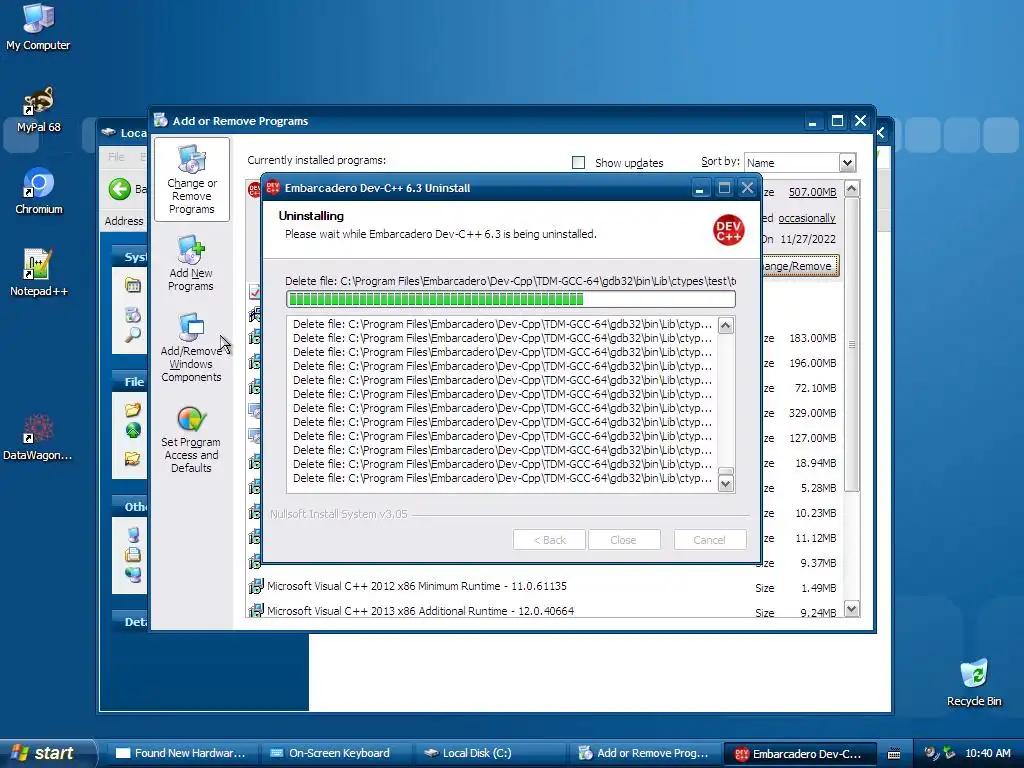Click the last Delete file log line

pyautogui.click(x=502, y=478)
